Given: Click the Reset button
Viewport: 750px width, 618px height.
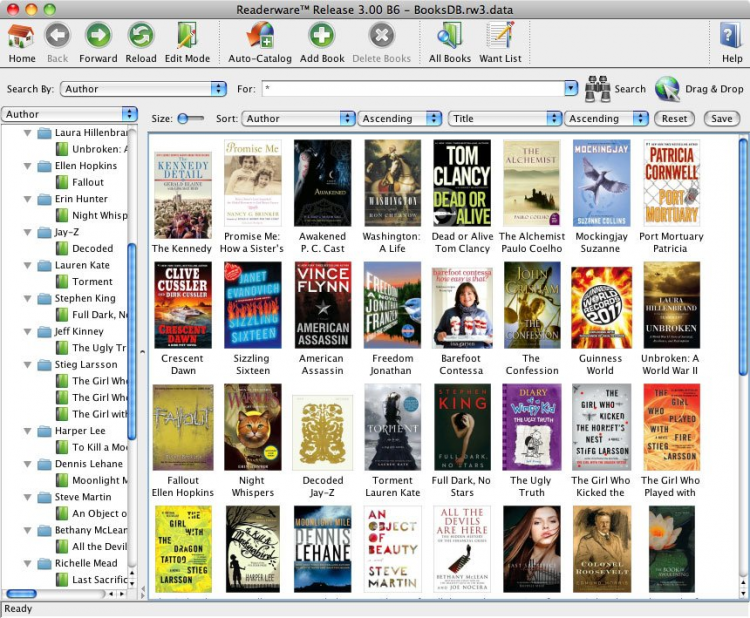Looking at the screenshot, I should coord(674,119).
